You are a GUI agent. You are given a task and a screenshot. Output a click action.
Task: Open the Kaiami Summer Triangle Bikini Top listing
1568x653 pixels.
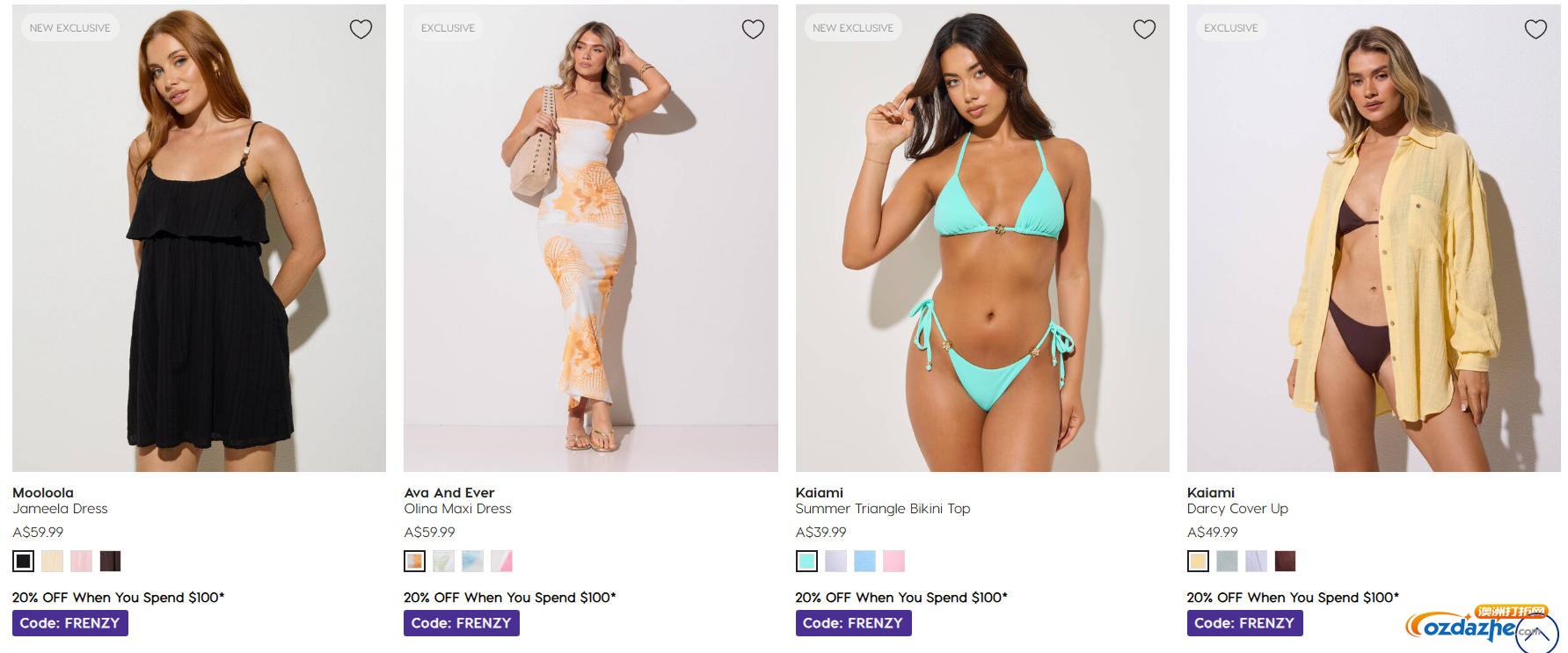click(882, 509)
